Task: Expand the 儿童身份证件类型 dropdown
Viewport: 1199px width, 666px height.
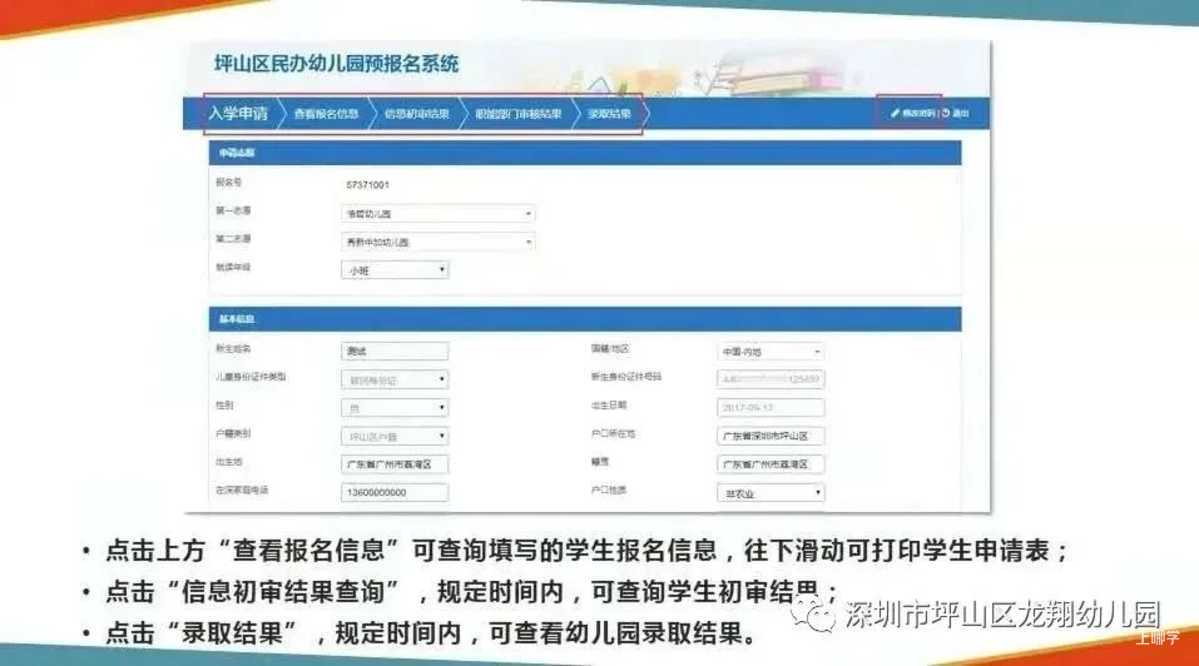Action: coord(395,380)
